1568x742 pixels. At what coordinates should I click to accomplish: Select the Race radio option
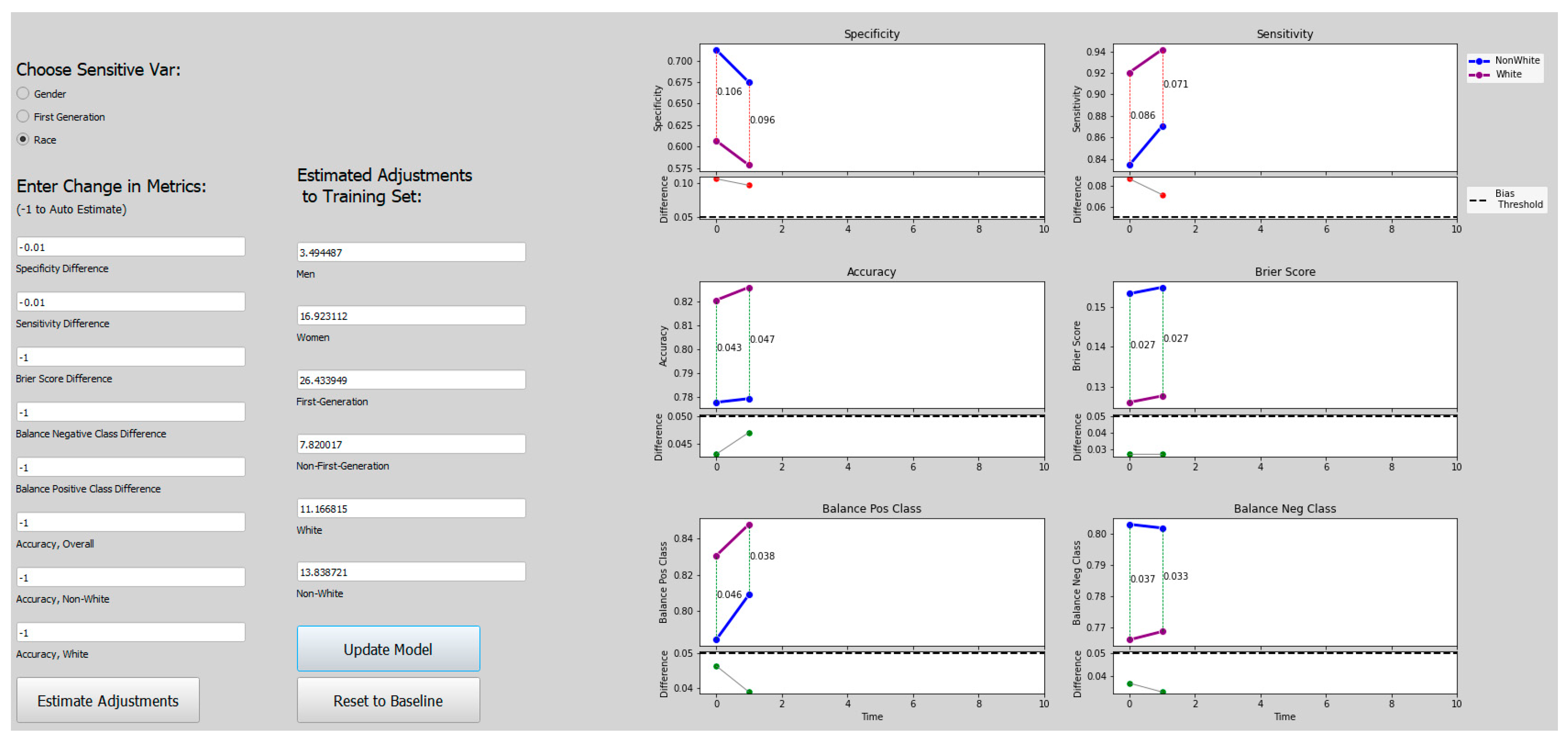[x=23, y=139]
